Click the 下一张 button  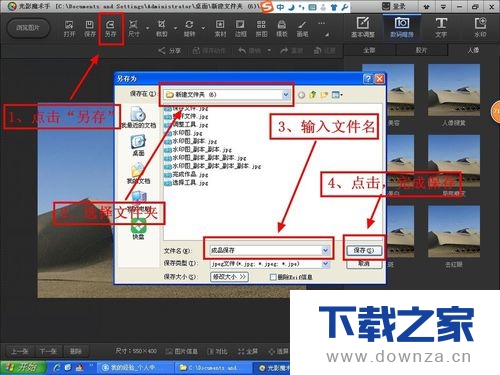tap(48, 351)
